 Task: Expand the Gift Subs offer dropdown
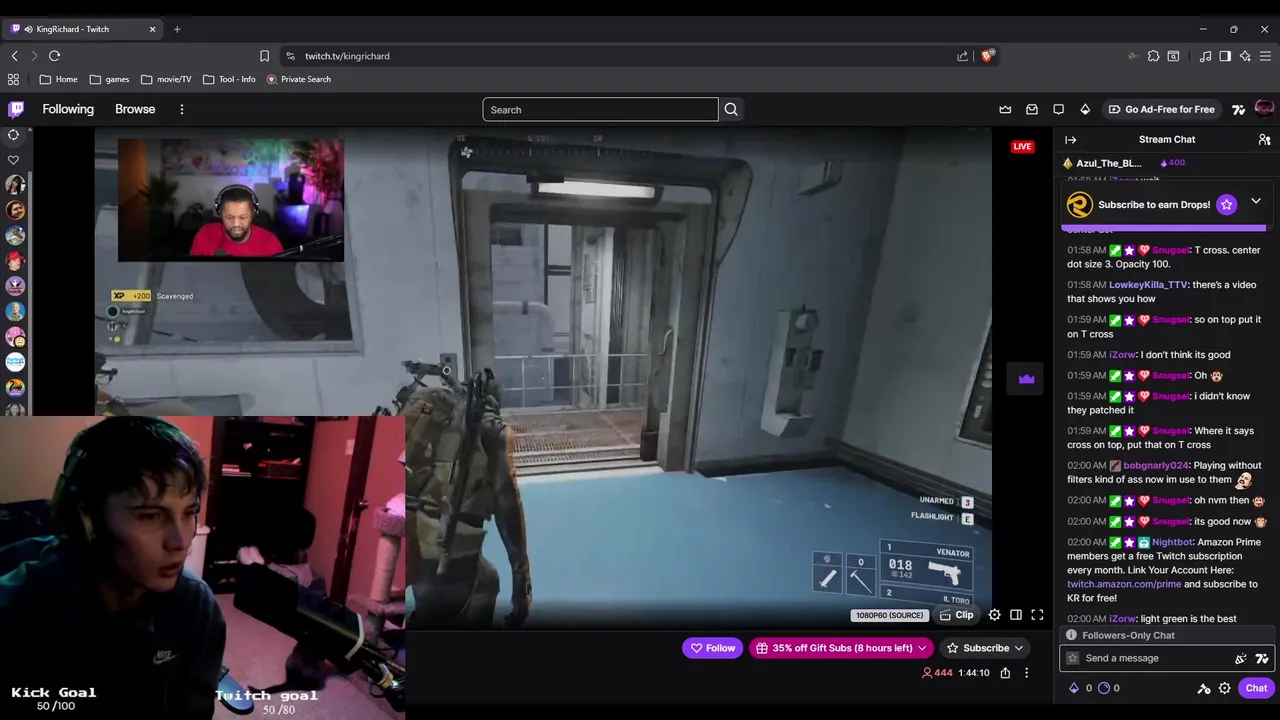[x=922, y=648]
